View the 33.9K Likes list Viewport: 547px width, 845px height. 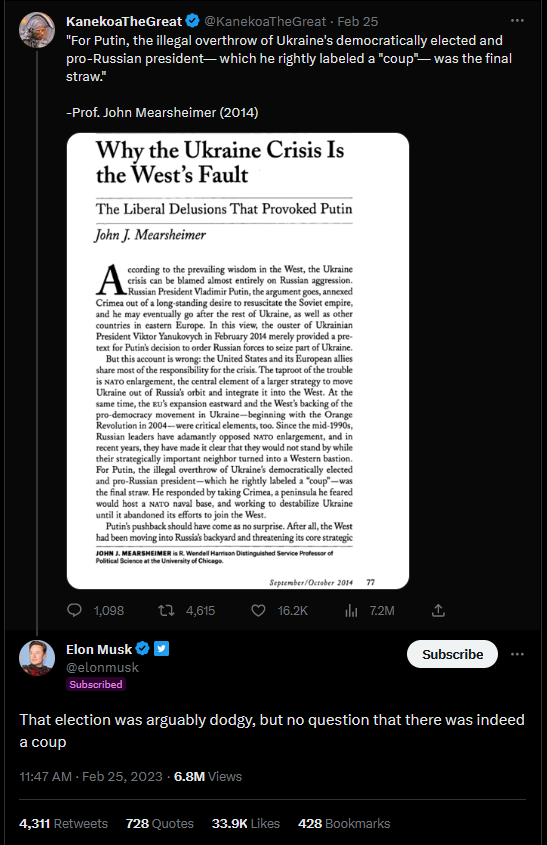coord(246,823)
